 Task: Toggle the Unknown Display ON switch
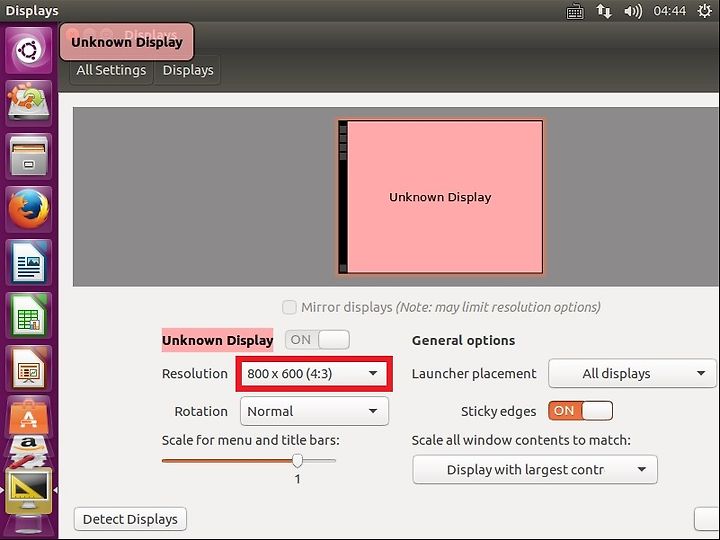[317, 340]
